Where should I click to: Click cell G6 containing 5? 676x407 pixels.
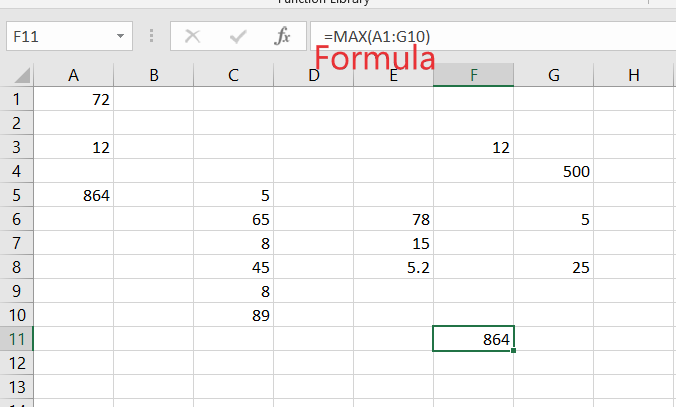554,219
